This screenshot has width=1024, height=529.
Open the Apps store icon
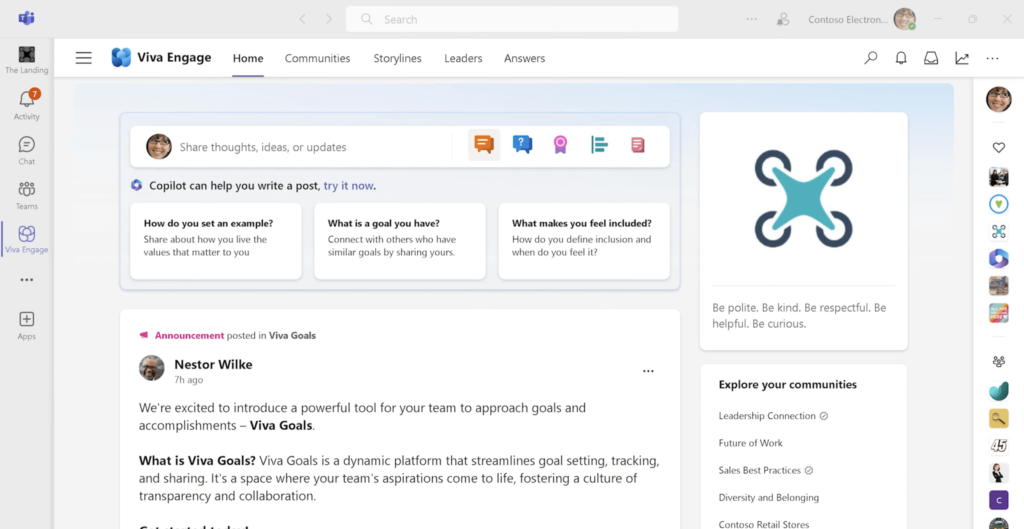point(27,326)
